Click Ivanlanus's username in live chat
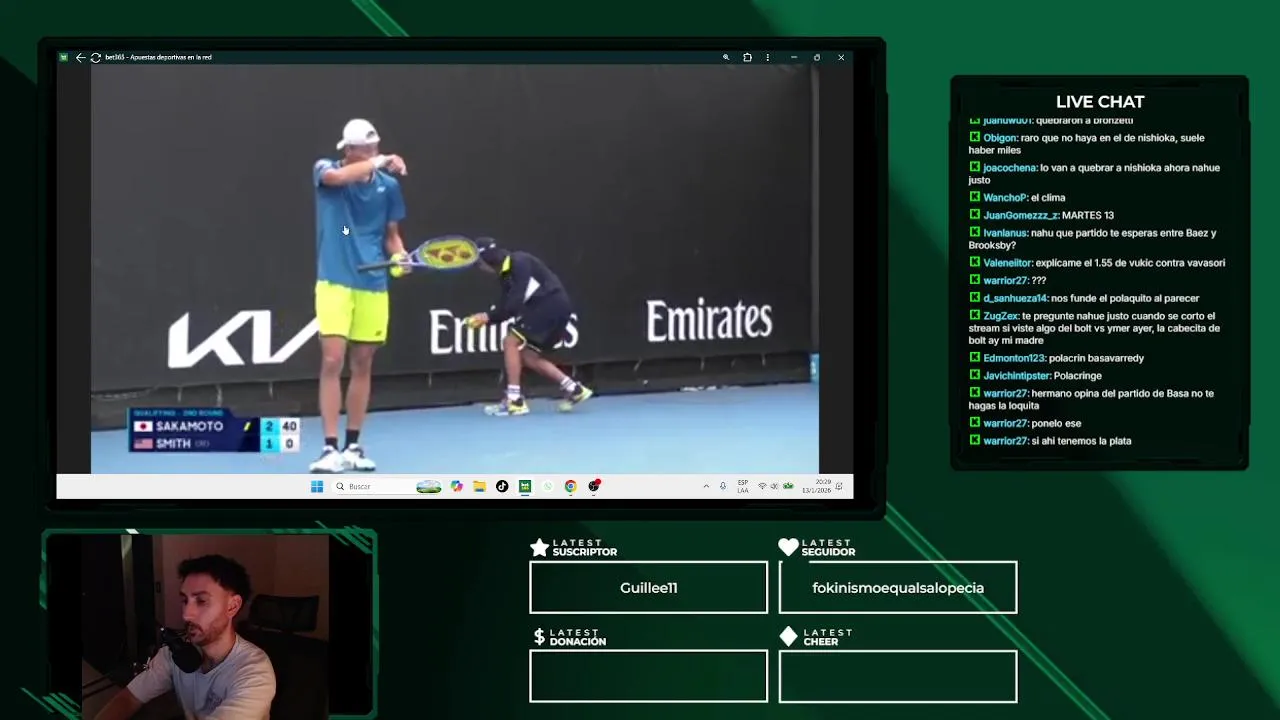The width and height of the screenshot is (1280, 720). pyautogui.click(x=1005, y=233)
